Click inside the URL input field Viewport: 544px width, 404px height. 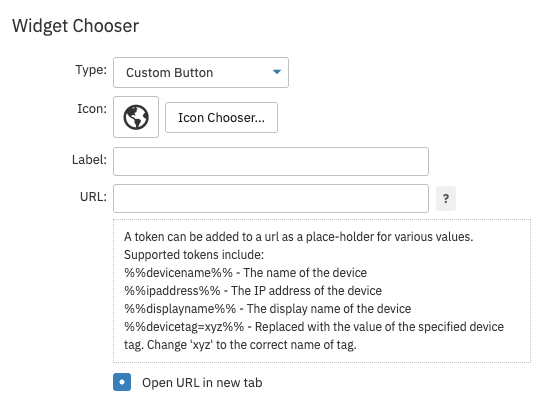click(271, 199)
